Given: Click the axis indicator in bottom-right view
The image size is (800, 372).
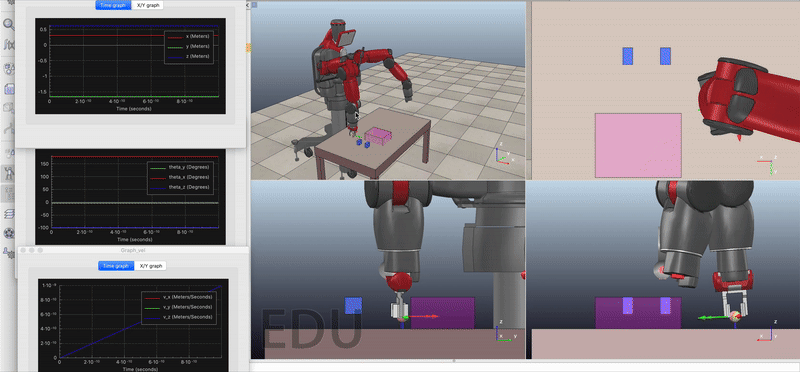Looking at the screenshot, I should click(x=768, y=330).
